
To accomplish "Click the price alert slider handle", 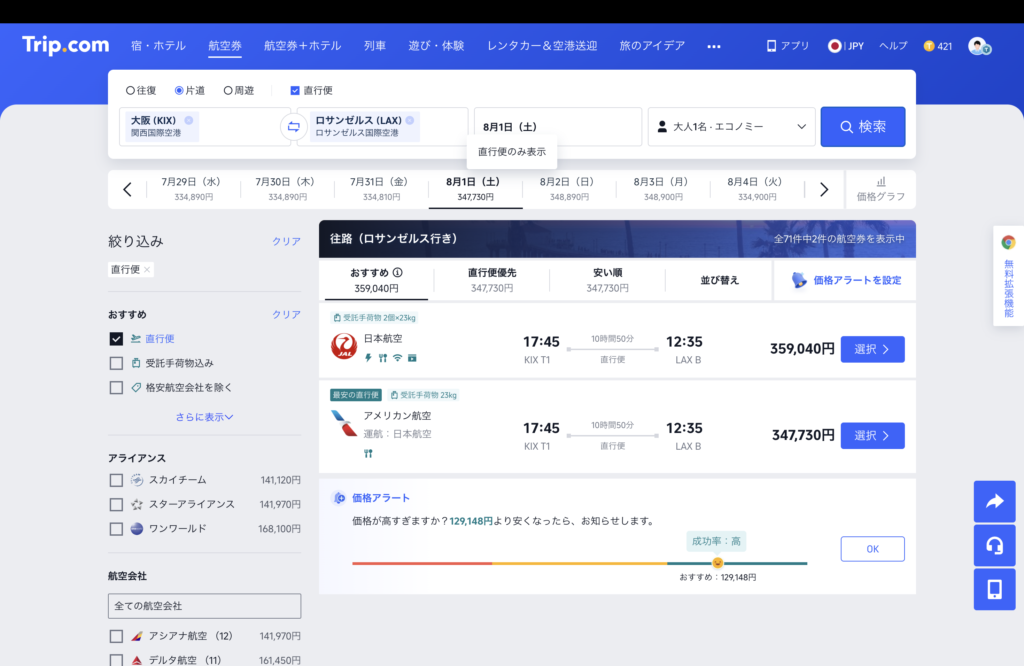I will coord(717,563).
